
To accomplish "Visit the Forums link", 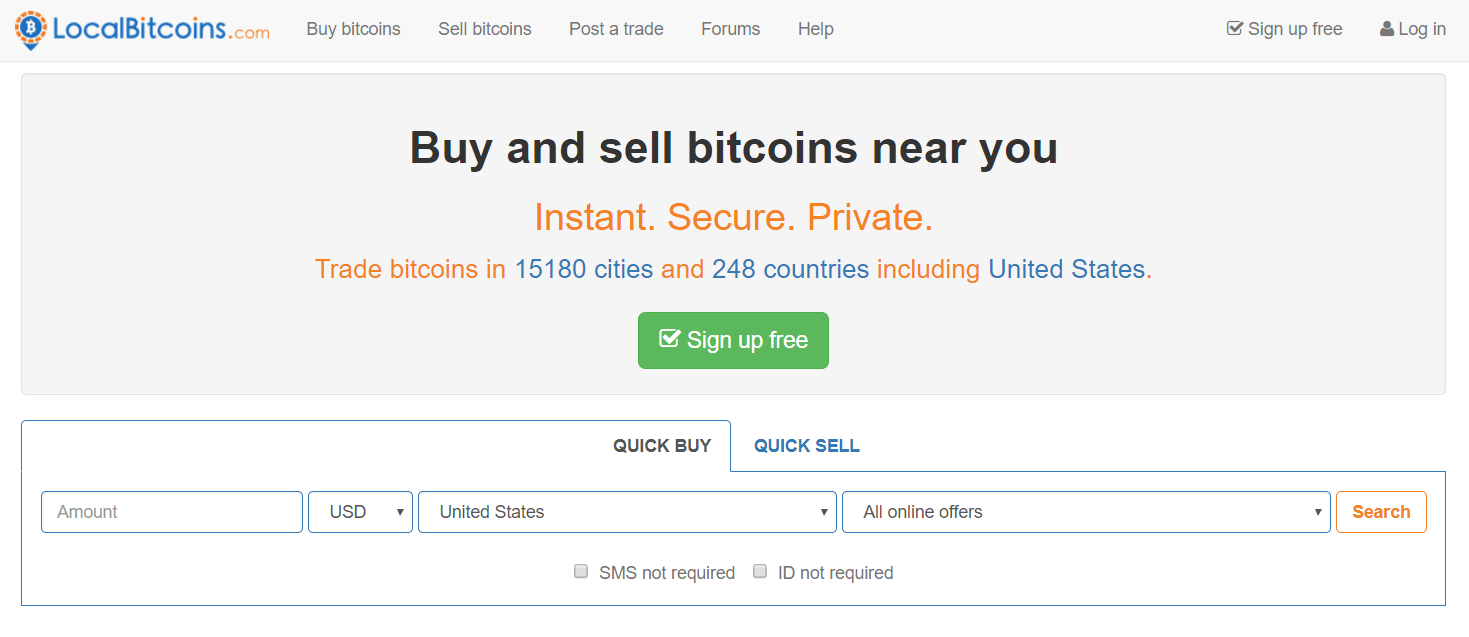I will (731, 29).
